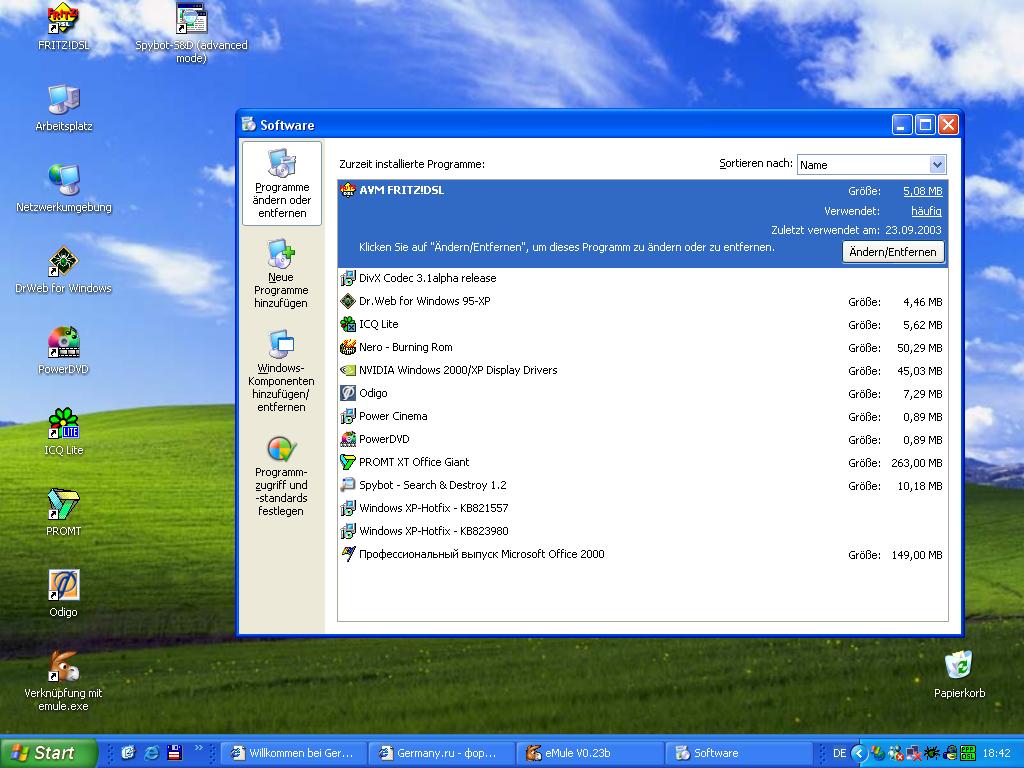This screenshot has height=768, width=1024.
Task: Select the Arbeitsplatz desktop icon
Action: pos(63,108)
